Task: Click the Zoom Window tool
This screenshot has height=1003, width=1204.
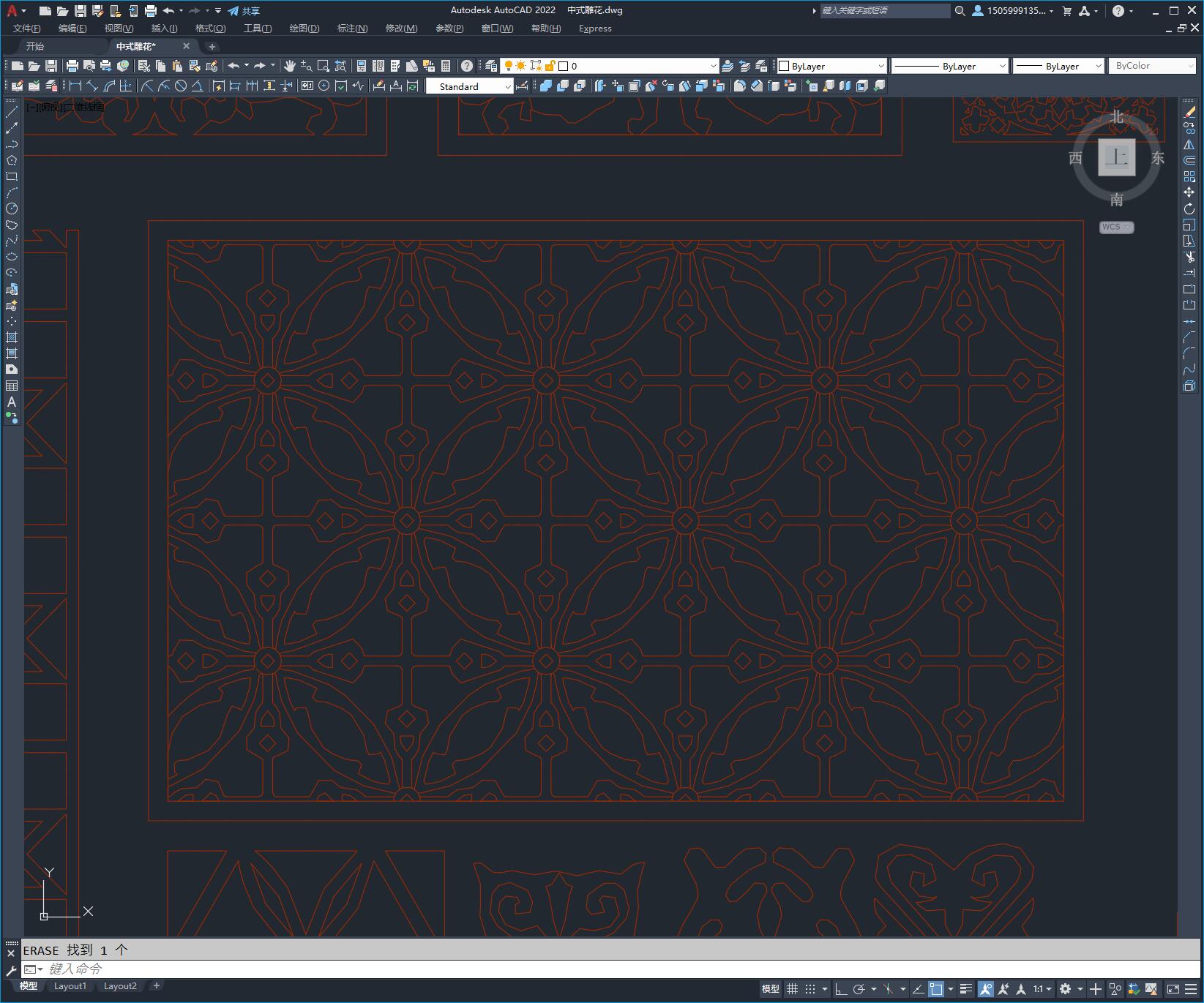Action: 323,66
